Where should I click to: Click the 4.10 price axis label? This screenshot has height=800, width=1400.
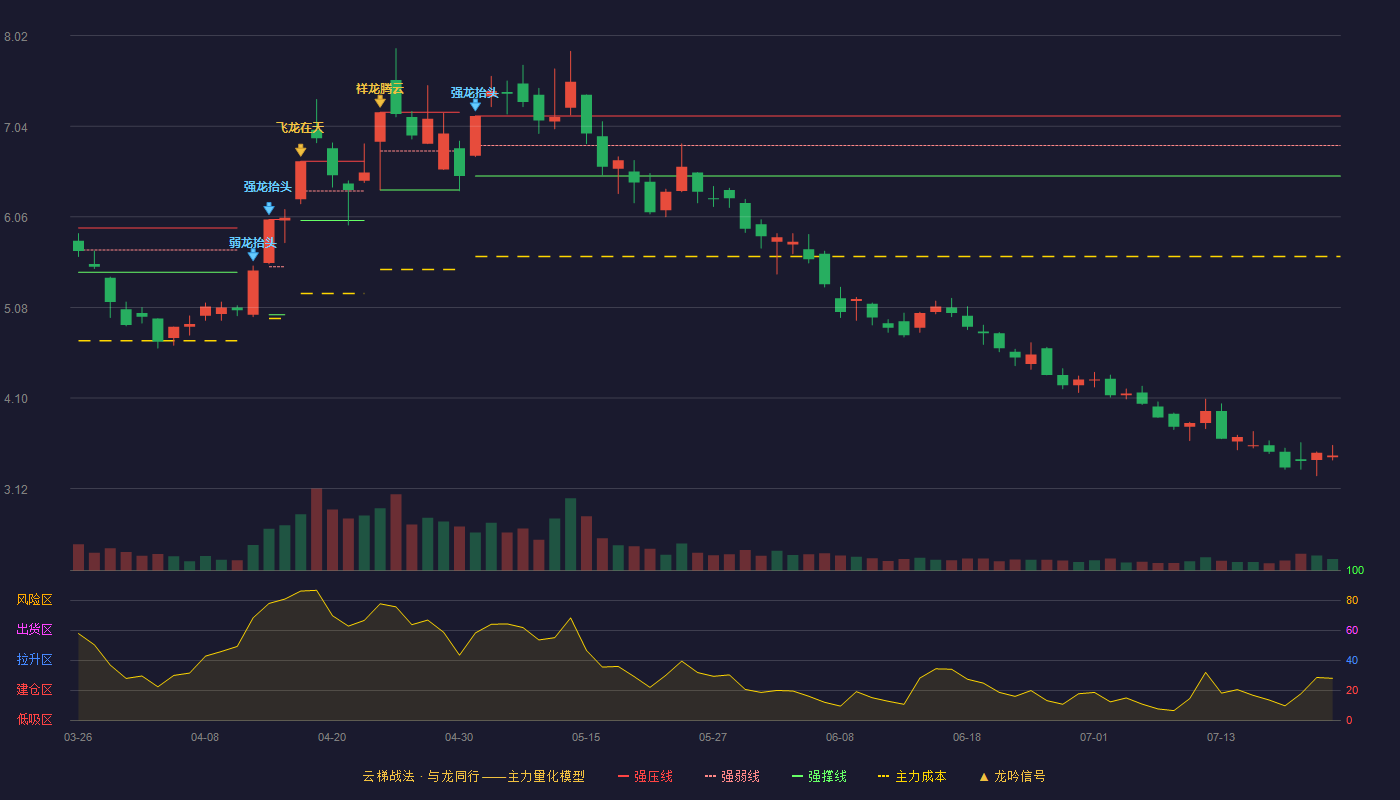[16, 399]
